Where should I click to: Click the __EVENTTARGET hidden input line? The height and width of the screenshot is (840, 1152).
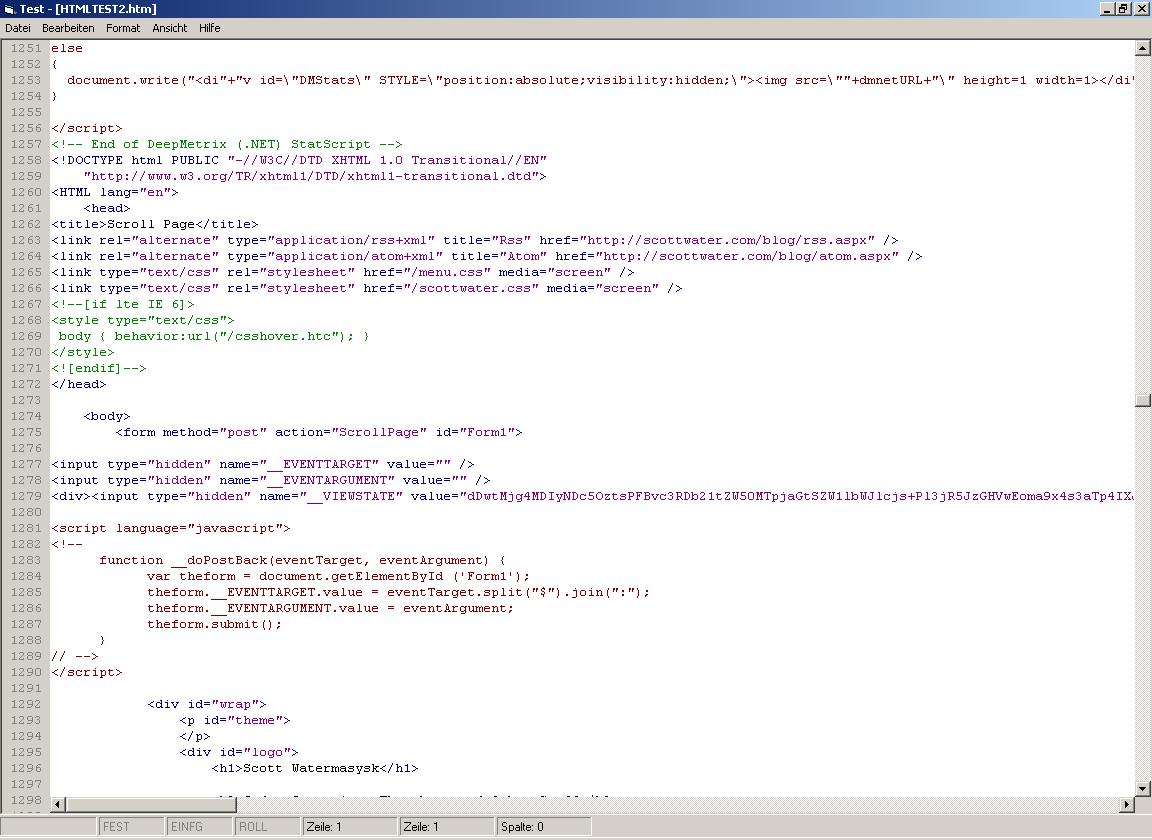pyautogui.click(x=262, y=464)
